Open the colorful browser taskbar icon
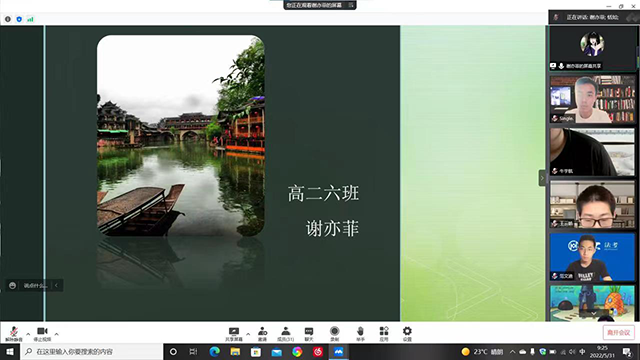The height and width of the screenshot is (360, 640). 297,351
